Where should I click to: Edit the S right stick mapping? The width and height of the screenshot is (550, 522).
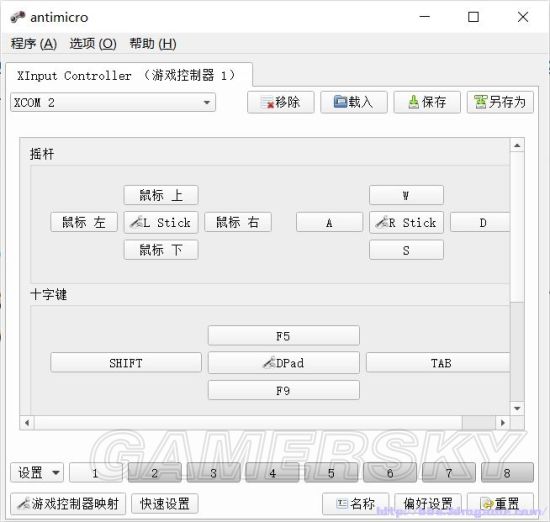[406, 250]
